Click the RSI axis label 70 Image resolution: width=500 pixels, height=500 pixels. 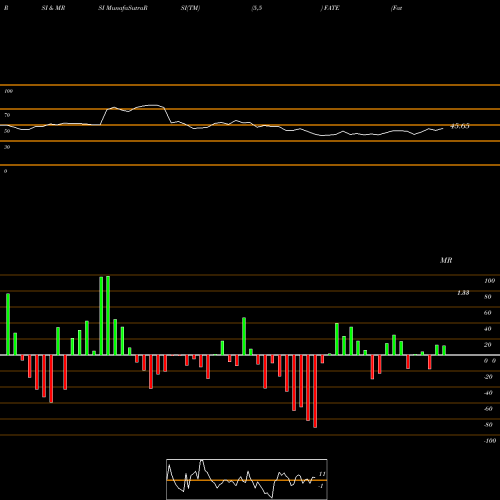pos(7,115)
